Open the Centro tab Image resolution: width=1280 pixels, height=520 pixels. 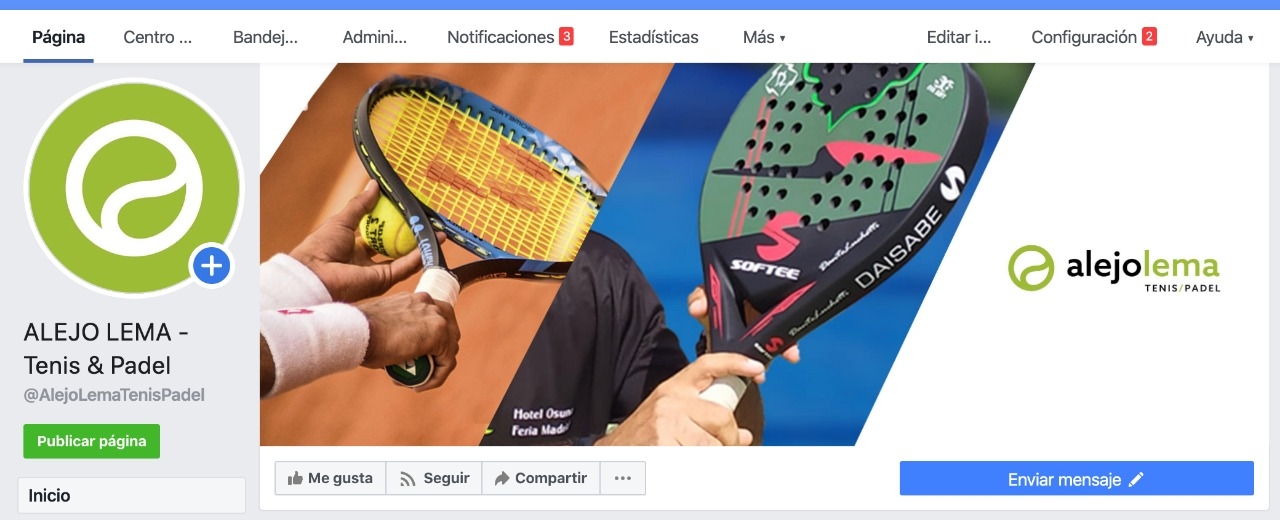tap(158, 37)
